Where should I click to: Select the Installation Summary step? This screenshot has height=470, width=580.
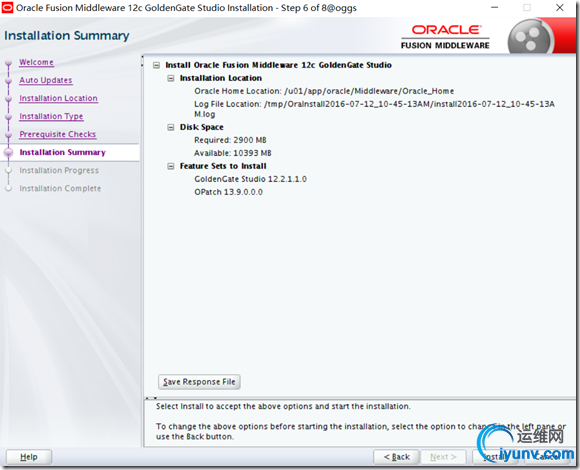pyautogui.click(x=63, y=152)
